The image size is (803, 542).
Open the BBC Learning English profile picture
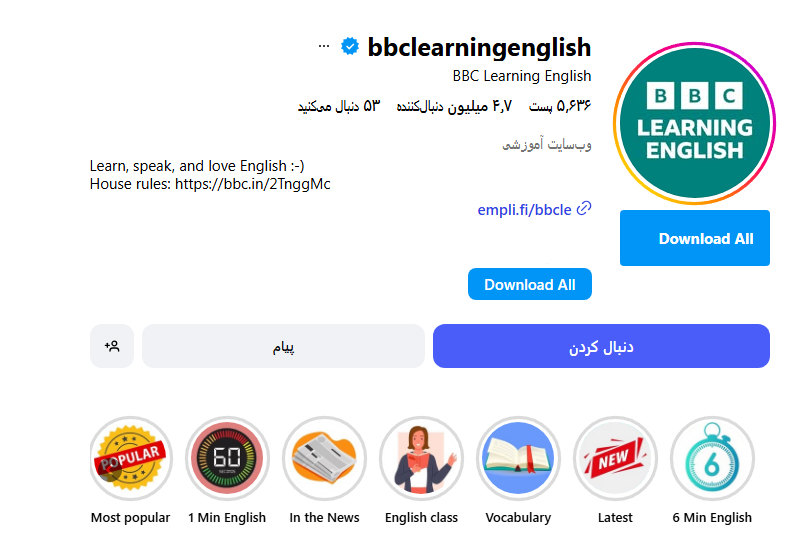pyautogui.click(x=694, y=123)
